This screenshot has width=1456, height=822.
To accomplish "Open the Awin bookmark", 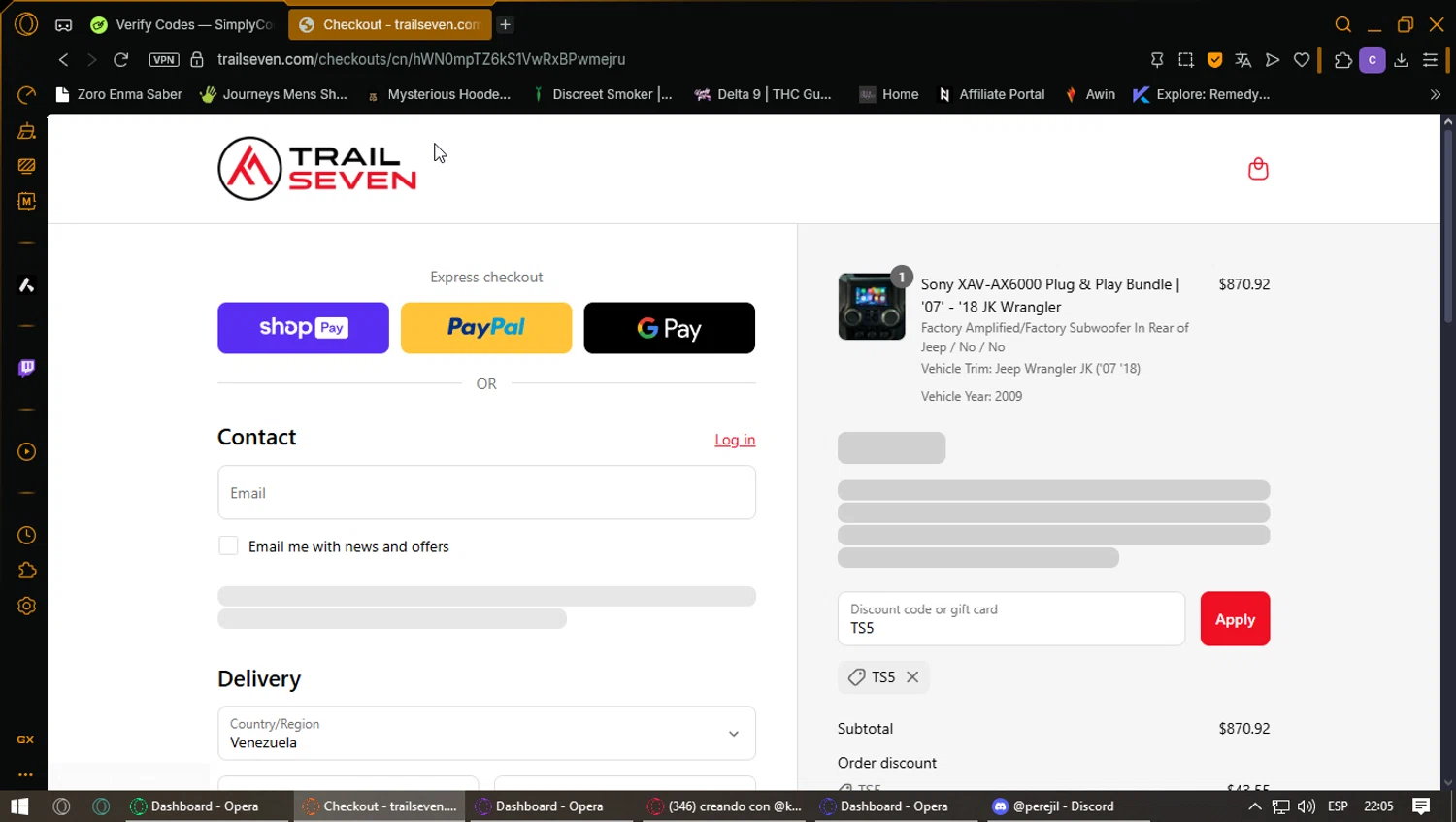I will (x=1090, y=94).
